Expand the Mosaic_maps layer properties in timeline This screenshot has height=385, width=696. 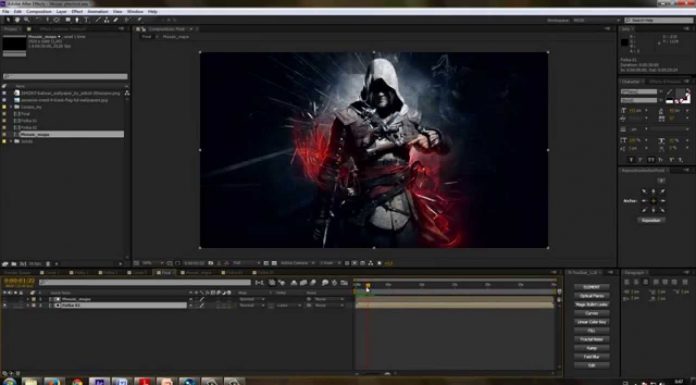[x=28, y=299]
